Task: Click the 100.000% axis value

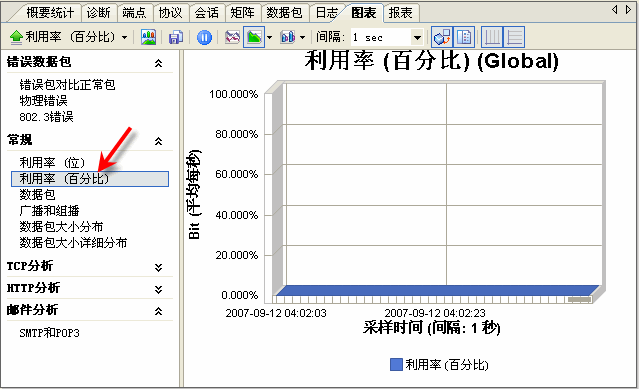Action: coord(234,94)
